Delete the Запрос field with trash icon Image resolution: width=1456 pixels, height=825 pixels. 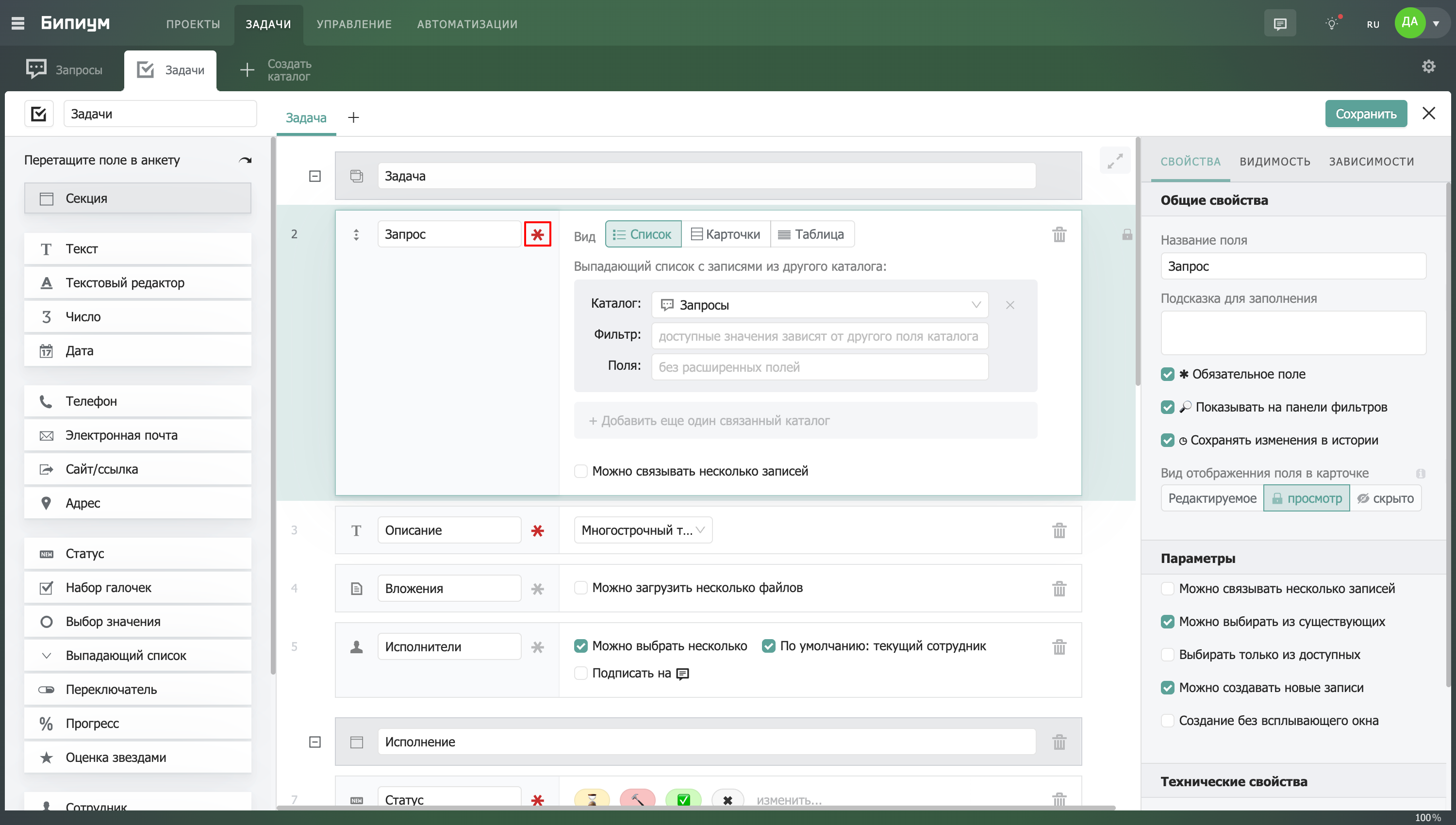tap(1059, 234)
